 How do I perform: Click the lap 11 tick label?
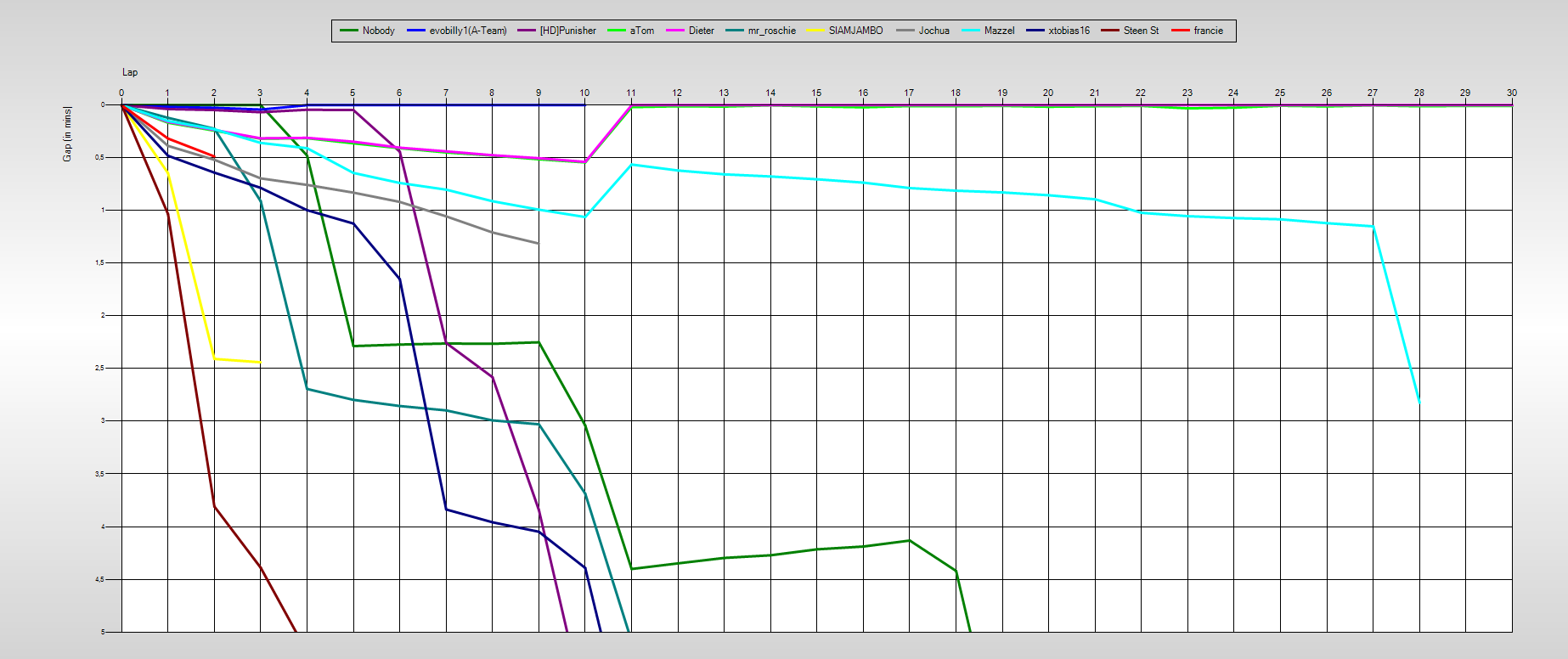[631, 93]
